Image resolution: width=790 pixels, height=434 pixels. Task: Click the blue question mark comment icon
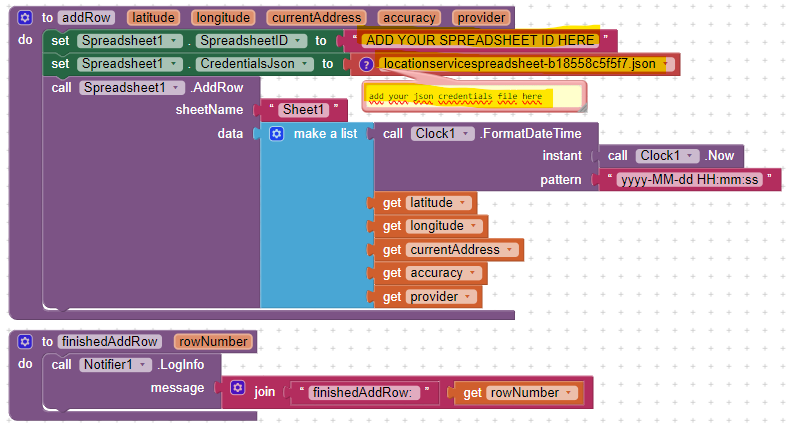(x=366, y=64)
